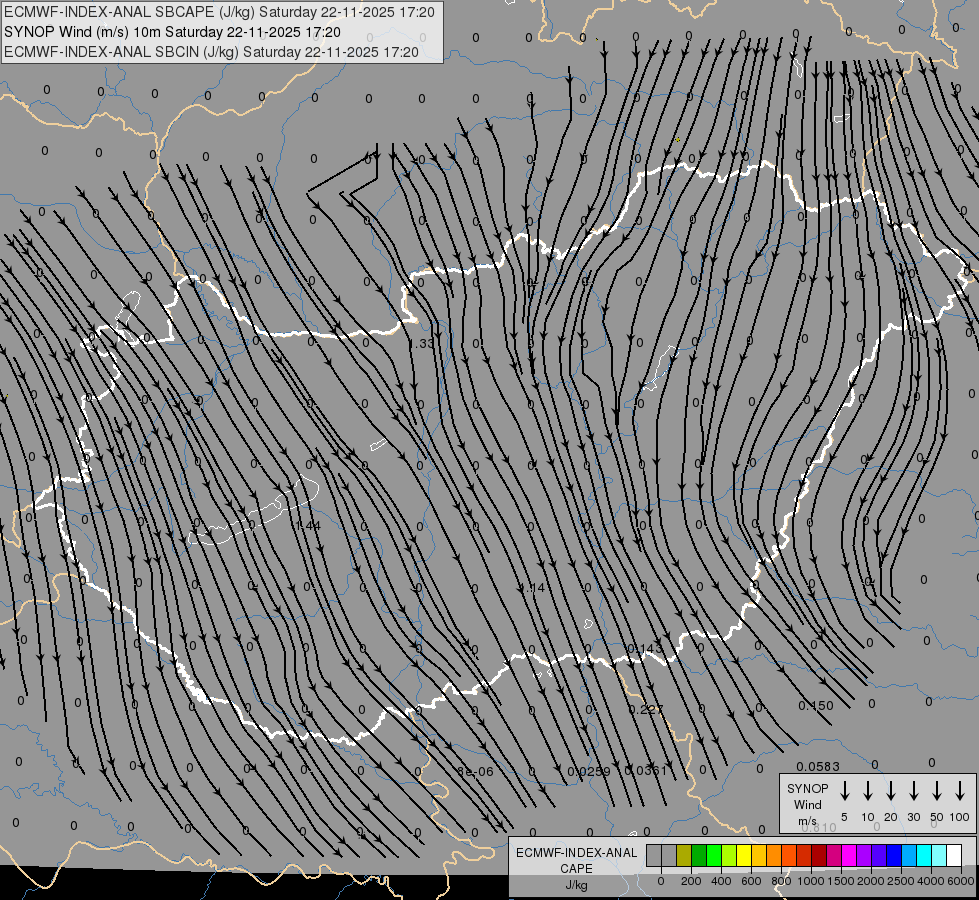This screenshot has height=900, width=979.
Task: Click the 0.0583 value on the map
Action: (x=818, y=766)
